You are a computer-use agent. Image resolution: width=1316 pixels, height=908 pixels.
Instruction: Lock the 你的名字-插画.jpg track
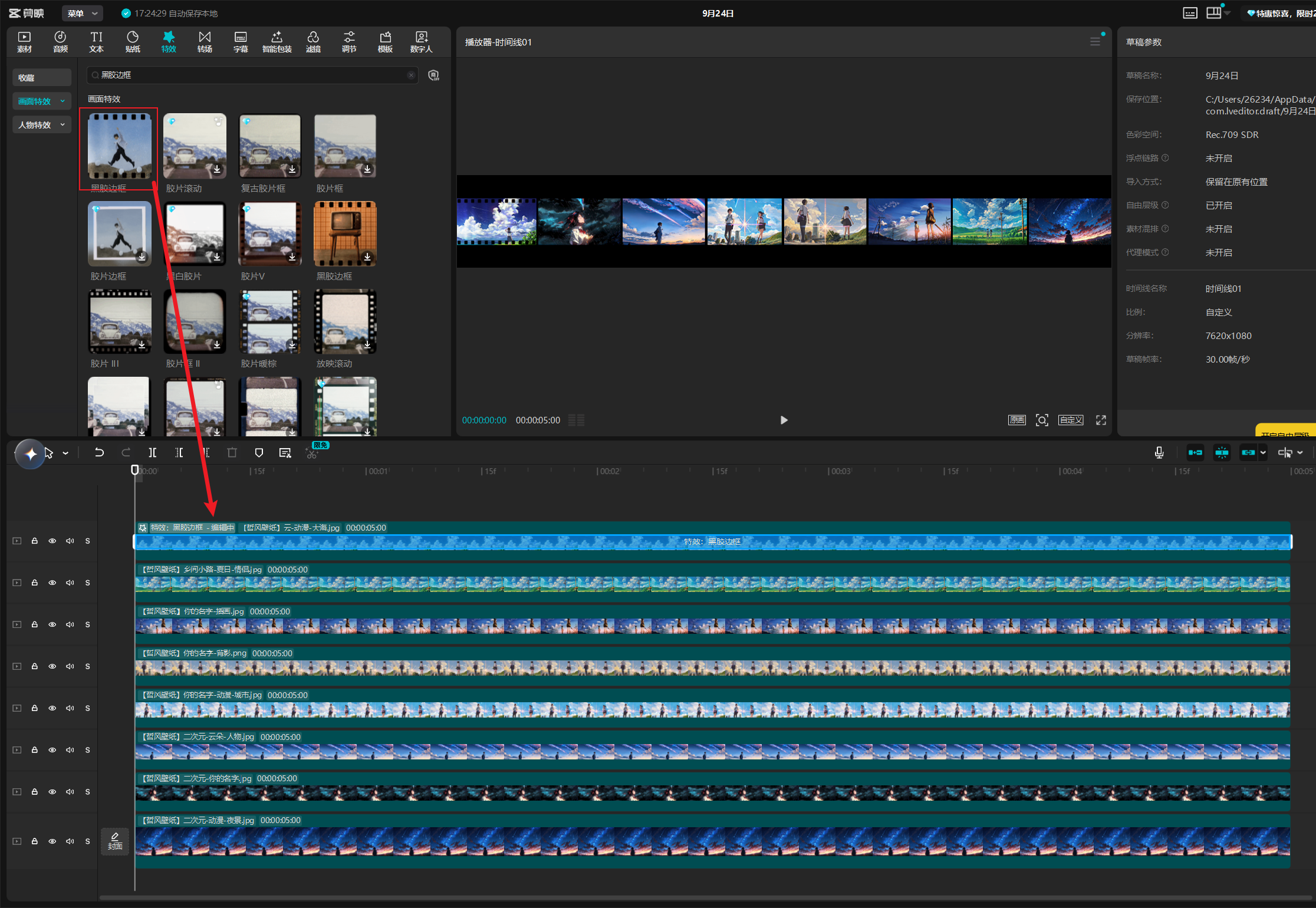pyautogui.click(x=35, y=624)
